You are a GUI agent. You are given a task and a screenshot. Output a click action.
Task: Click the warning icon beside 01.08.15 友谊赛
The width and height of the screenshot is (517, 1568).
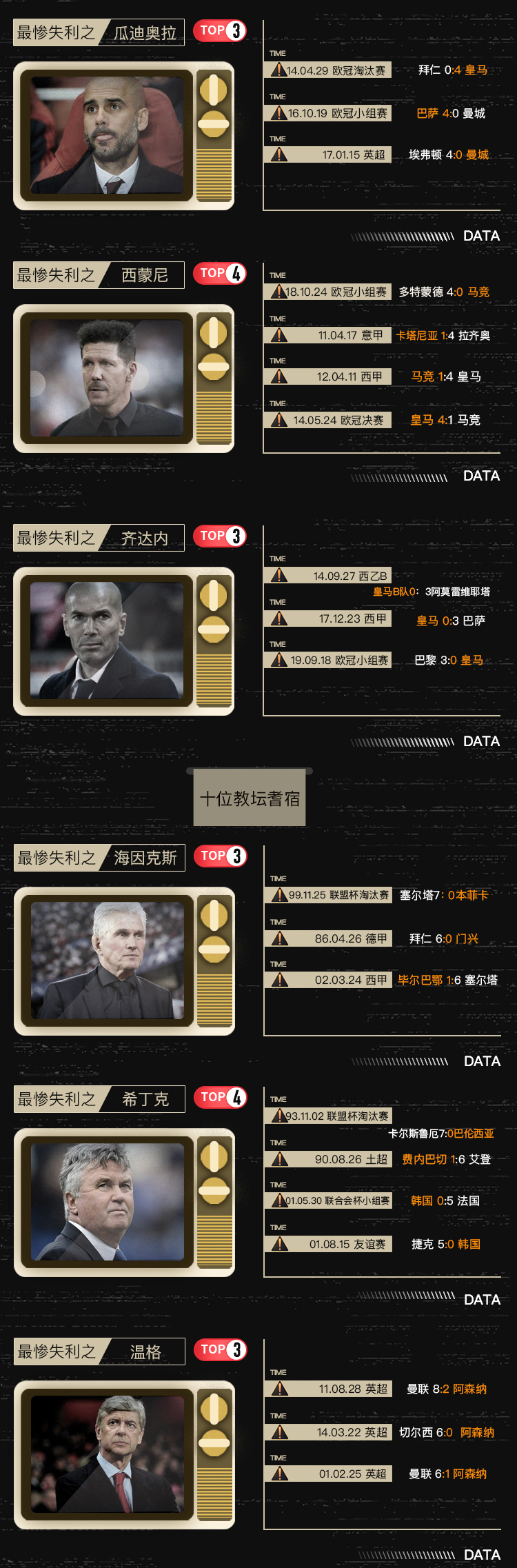[x=279, y=1244]
